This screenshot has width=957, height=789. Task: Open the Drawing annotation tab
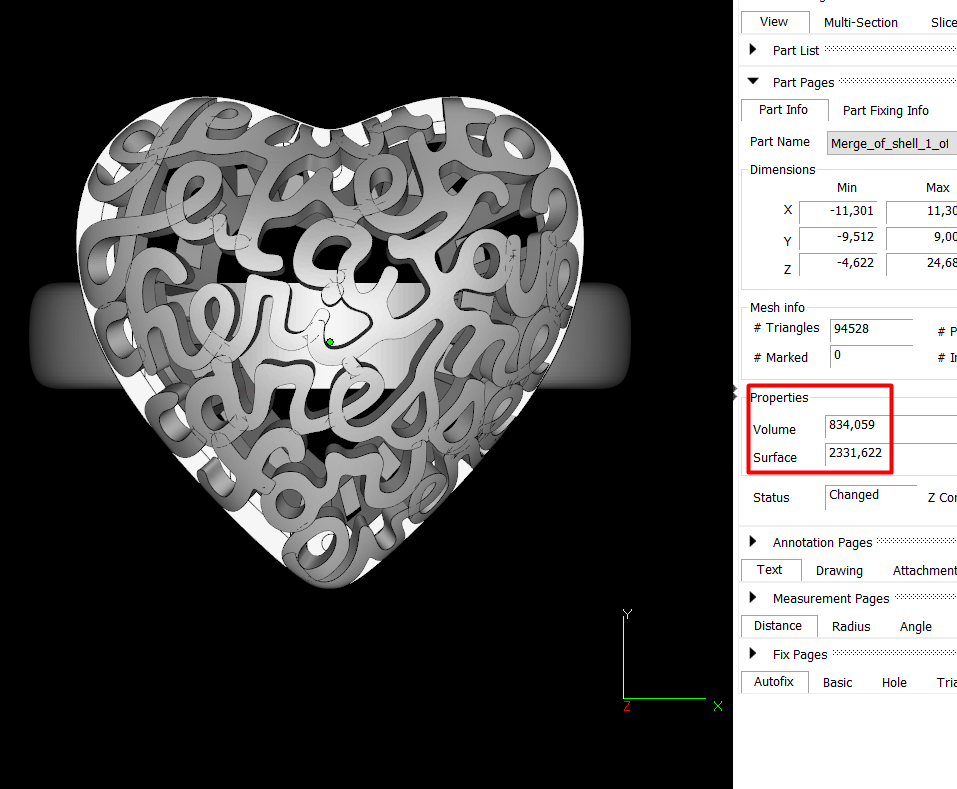pos(839,571)
